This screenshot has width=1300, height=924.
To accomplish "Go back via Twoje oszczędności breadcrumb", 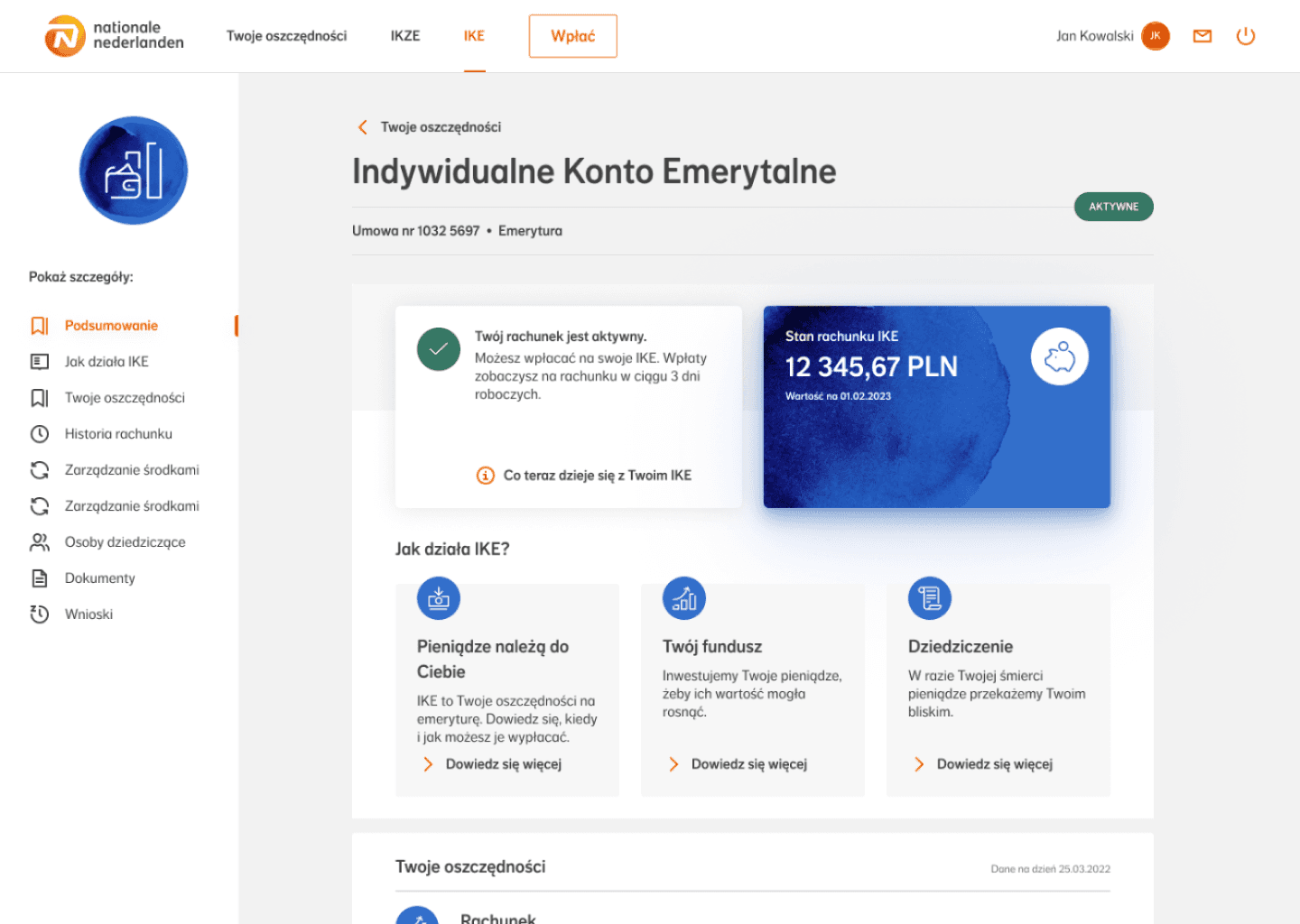I will (x=441, y=127).
